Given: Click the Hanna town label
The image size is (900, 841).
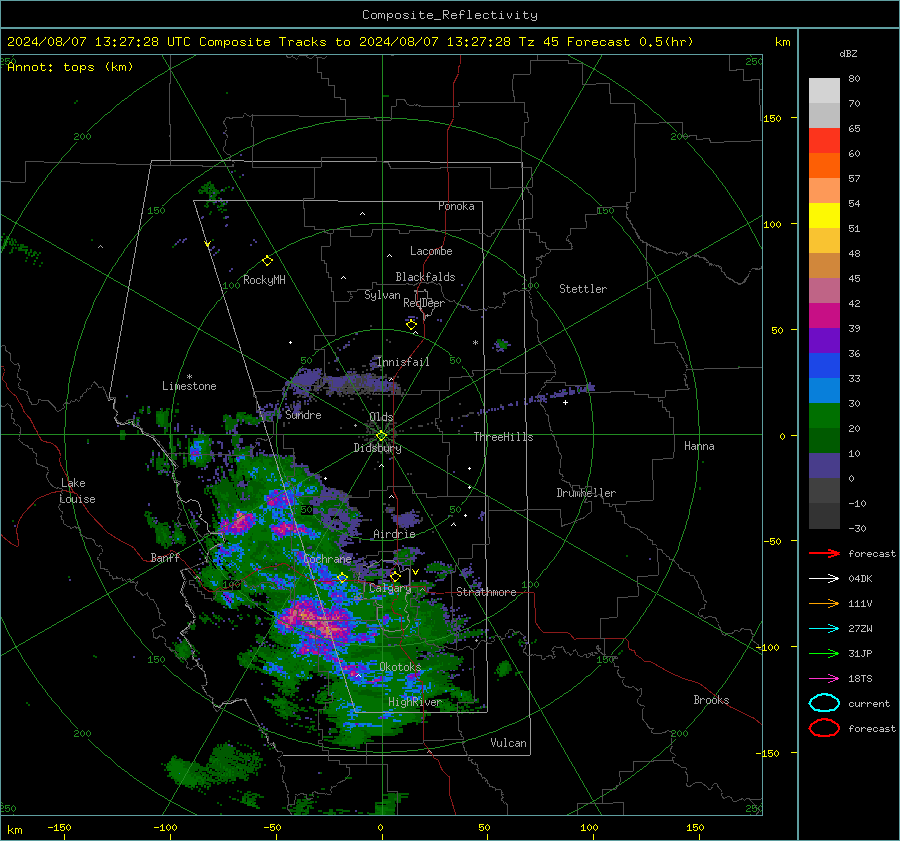Looking at the screenshot, I should (699, 446).
